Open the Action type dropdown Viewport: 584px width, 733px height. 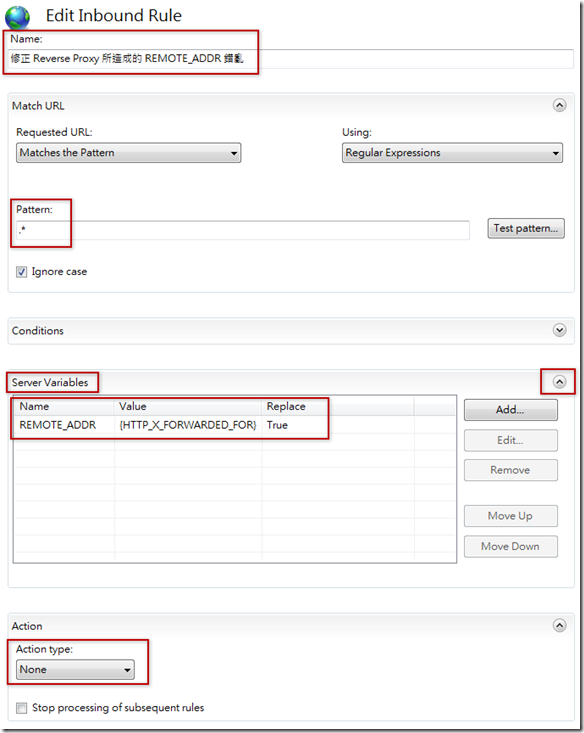pos(75,670)
